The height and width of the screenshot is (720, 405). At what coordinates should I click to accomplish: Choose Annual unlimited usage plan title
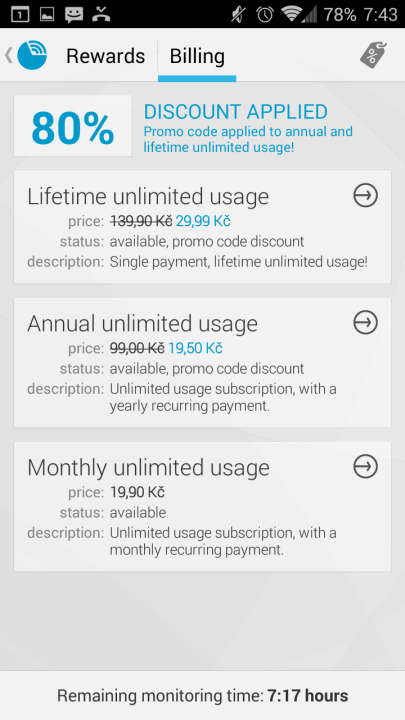pyautogui.click(x=142, y=324)
